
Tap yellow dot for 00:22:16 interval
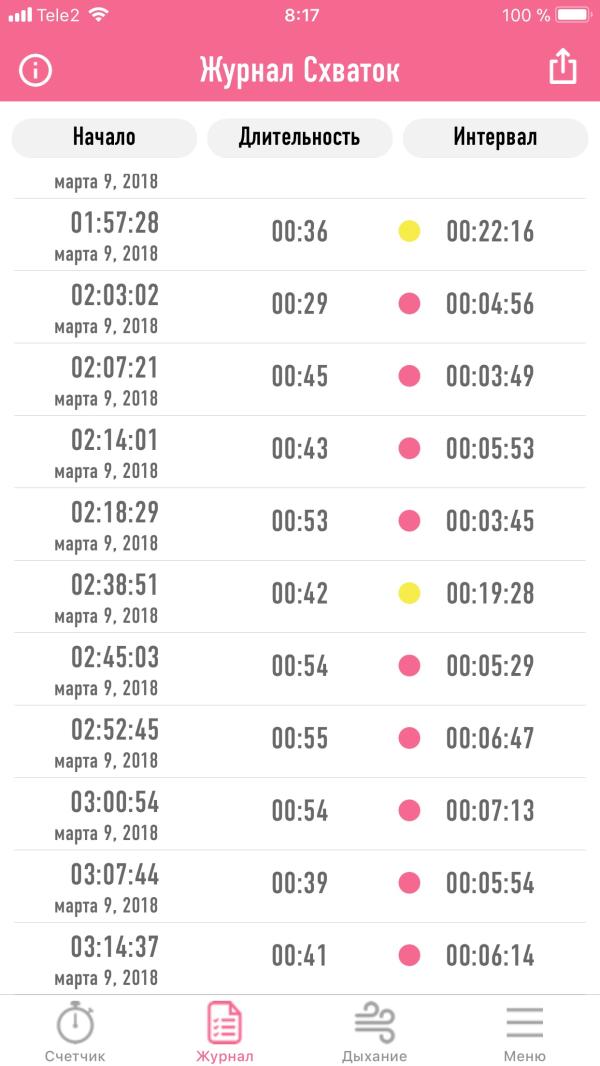click(409, 232)
